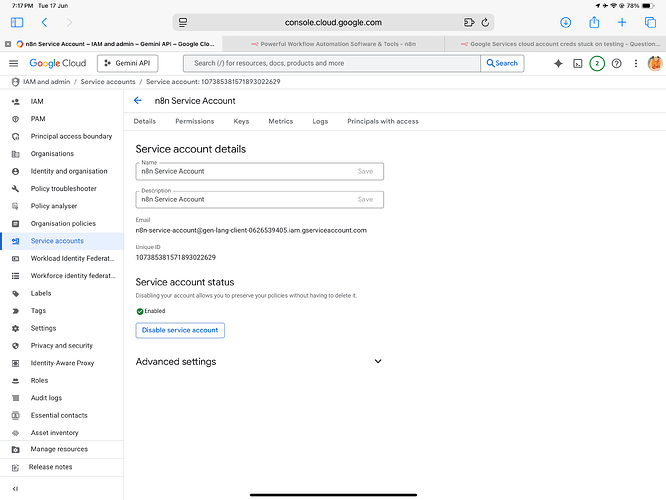Click Disable service account button

click(180, 330)
